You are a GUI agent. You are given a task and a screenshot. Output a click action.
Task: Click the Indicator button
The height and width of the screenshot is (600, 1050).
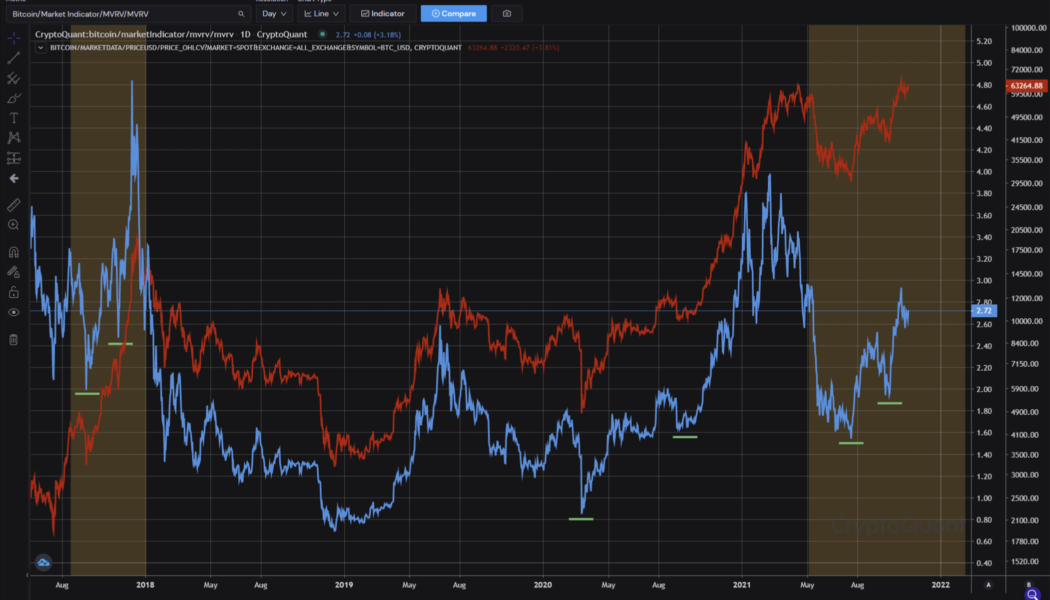(381, 13)
